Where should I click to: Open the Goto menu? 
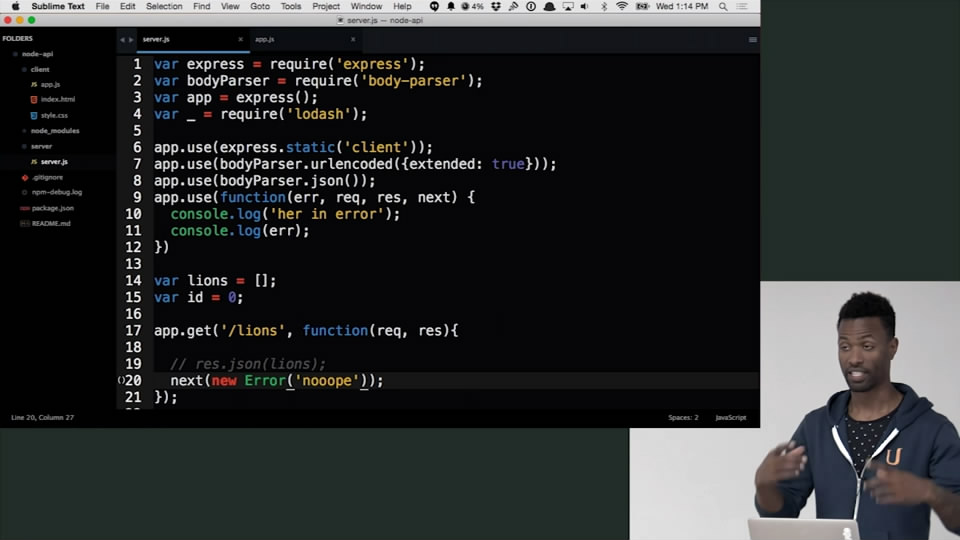point(260,6)
